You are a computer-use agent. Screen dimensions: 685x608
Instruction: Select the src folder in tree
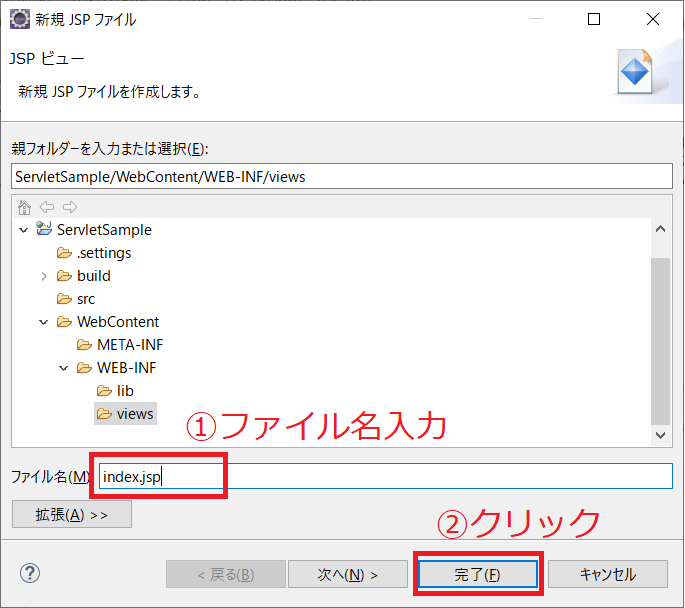pos(86,299)
